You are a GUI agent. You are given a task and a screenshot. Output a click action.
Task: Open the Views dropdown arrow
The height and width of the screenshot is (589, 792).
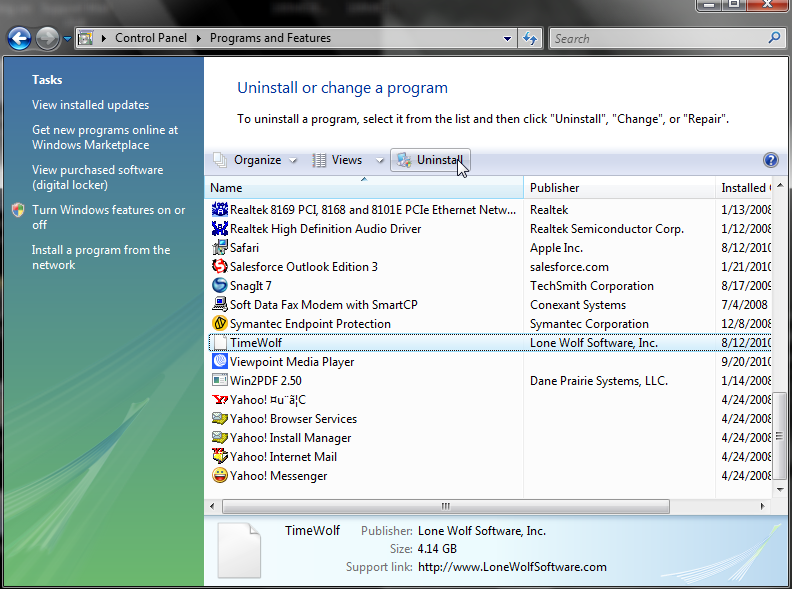click(380, 160)
